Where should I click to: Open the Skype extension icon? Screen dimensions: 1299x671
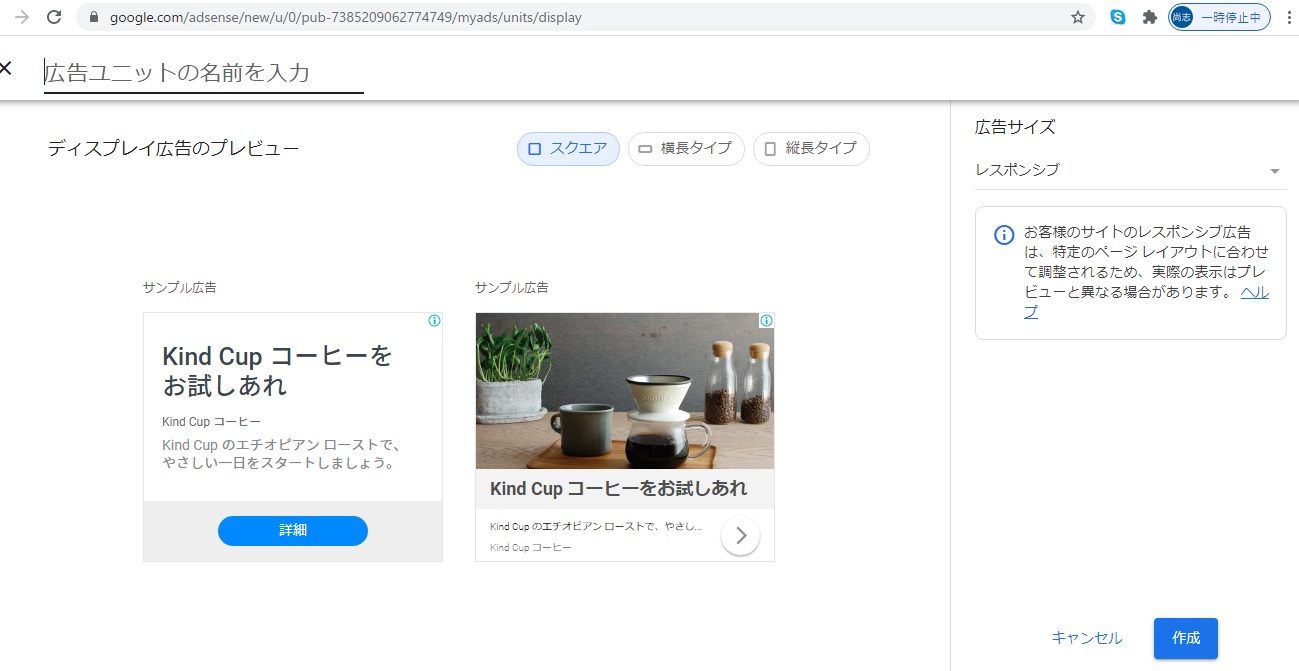(x=1118, y=17)
